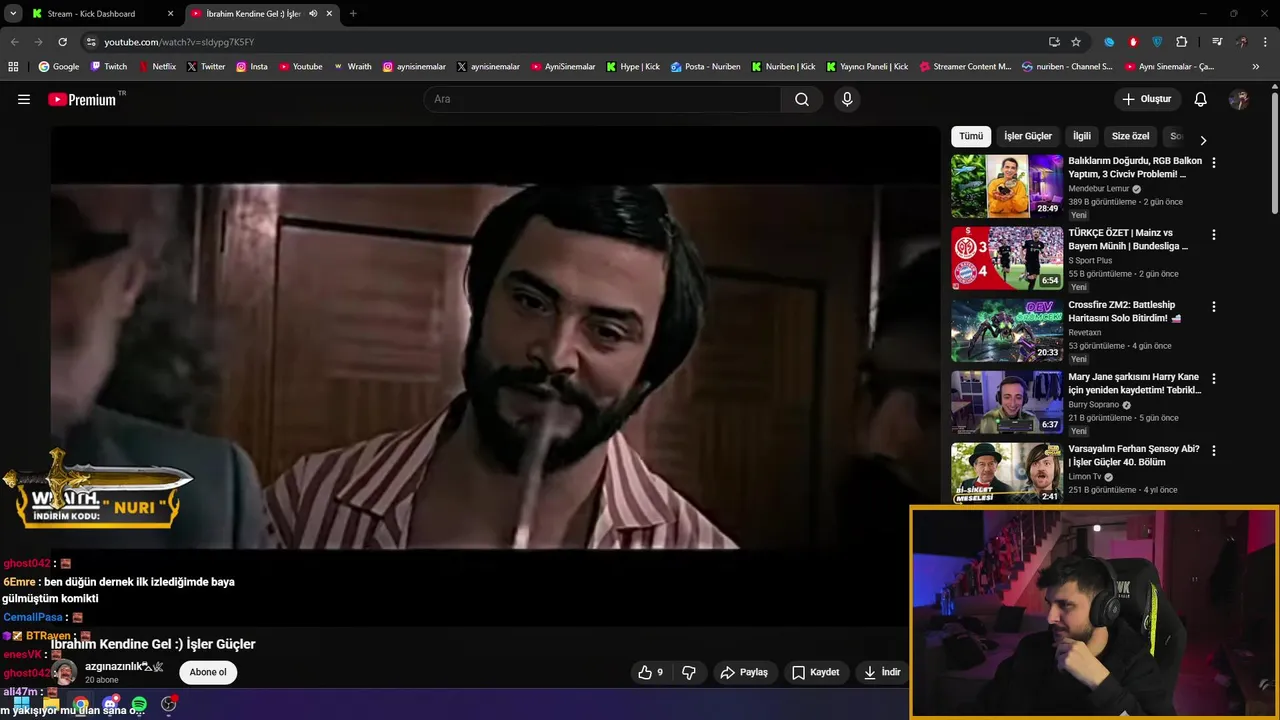Open the tab search dropdown arrow
Screen dimensions: 1280x720
click(13, 14)
